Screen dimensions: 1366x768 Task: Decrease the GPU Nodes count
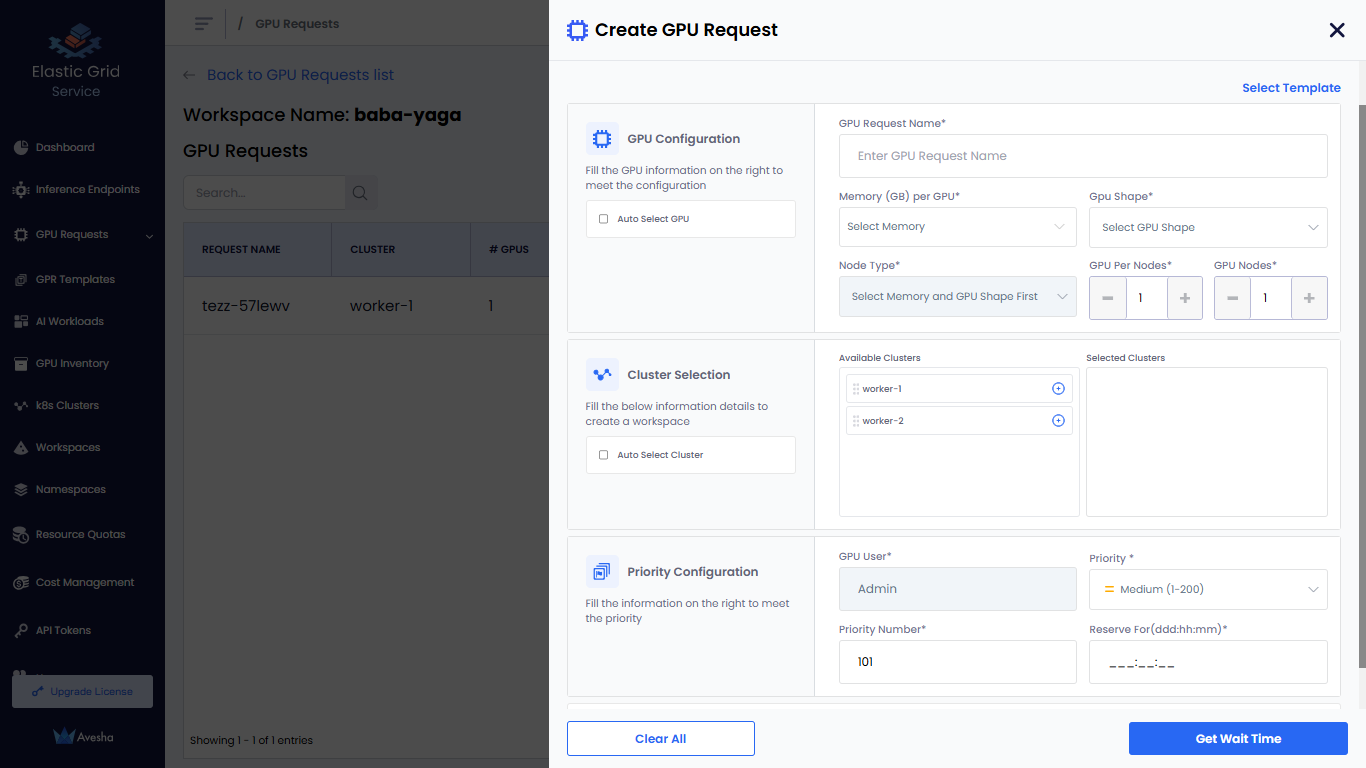(x=1232, y=298)
